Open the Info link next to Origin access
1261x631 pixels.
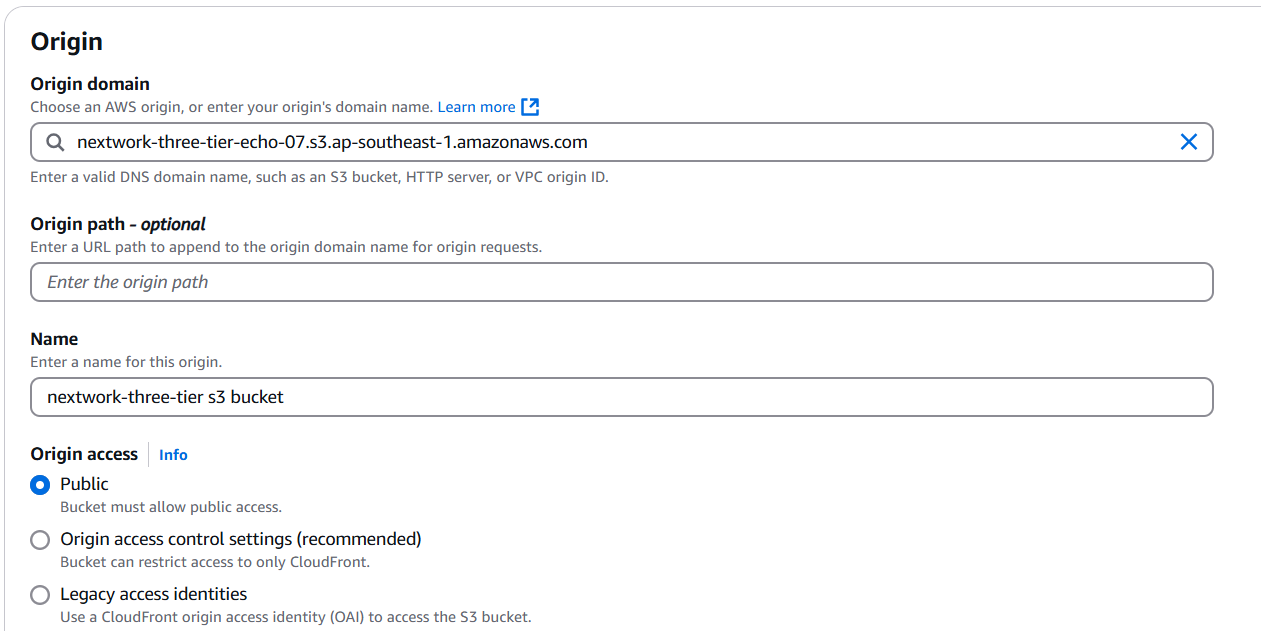coord(173,454)
